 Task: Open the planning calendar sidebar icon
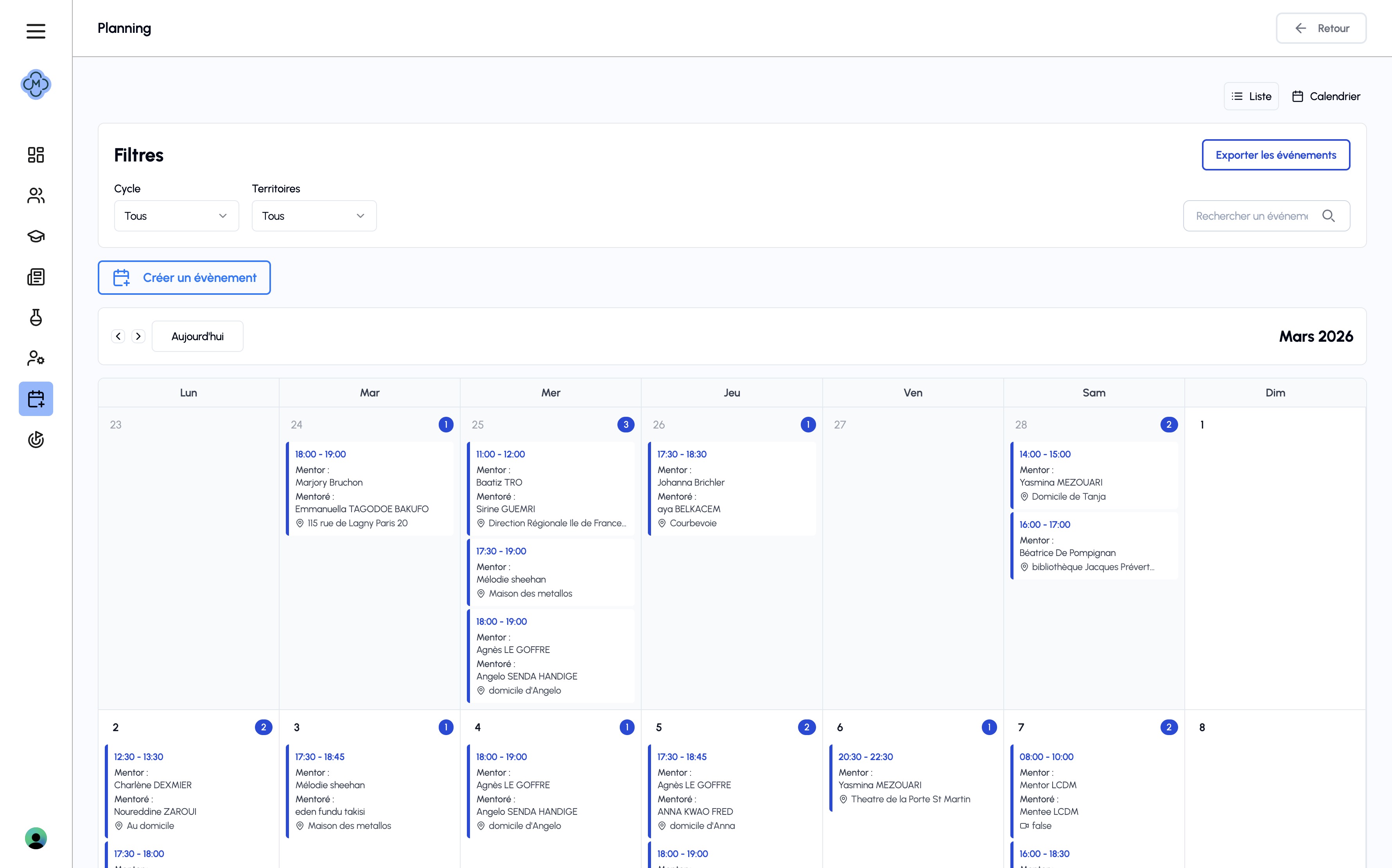tap(36, 399)
